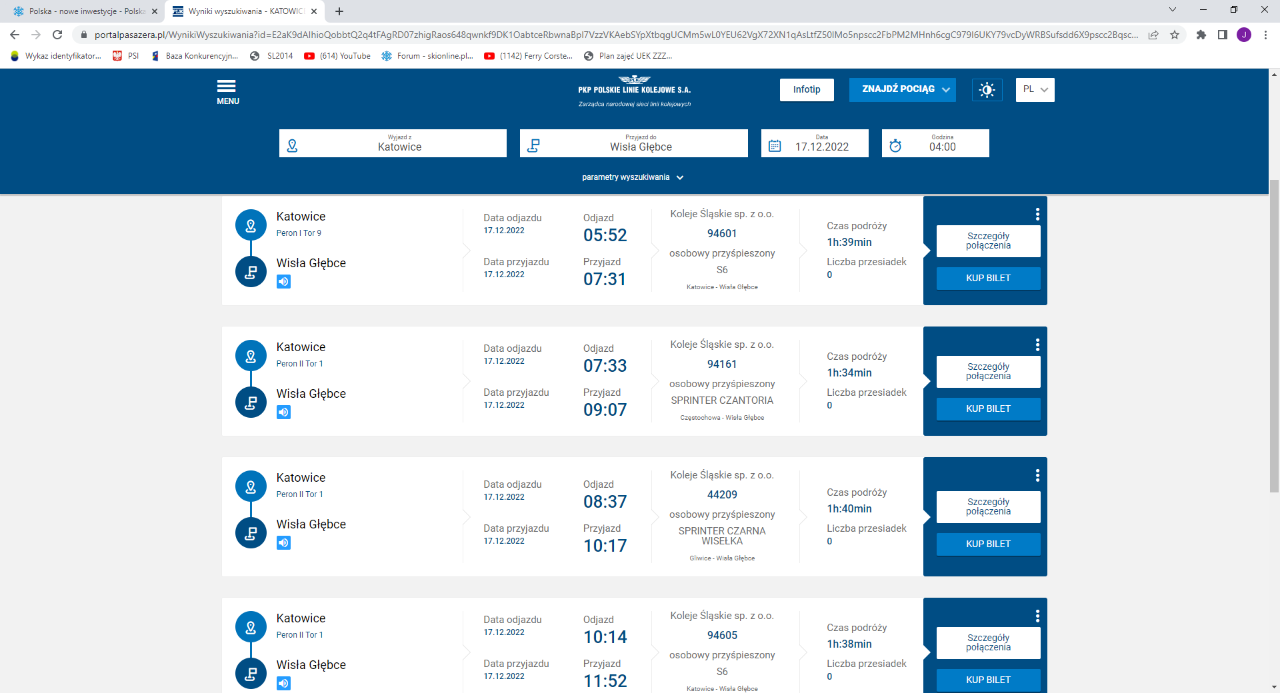
Task: Click Wisła Głębce destination icon in 07:33 card
Action: 251,402
